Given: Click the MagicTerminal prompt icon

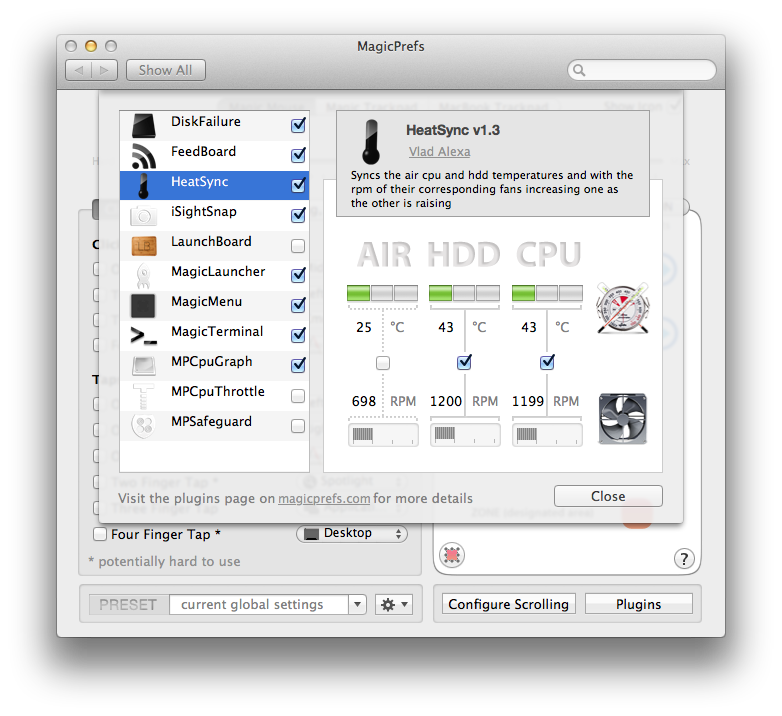Looking at the screenshot, I should pyautogui.click(x=144, y=336).
